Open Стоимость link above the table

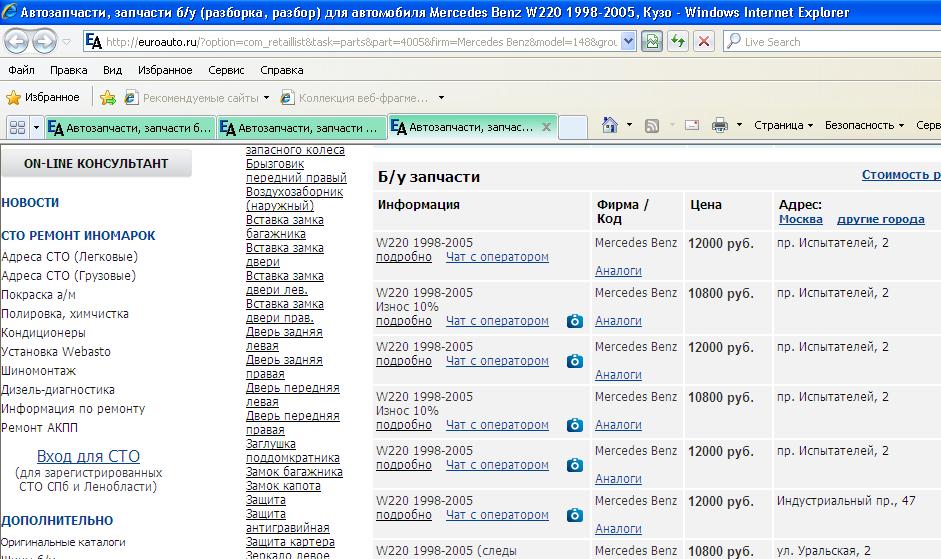click(x=901, y=175)
